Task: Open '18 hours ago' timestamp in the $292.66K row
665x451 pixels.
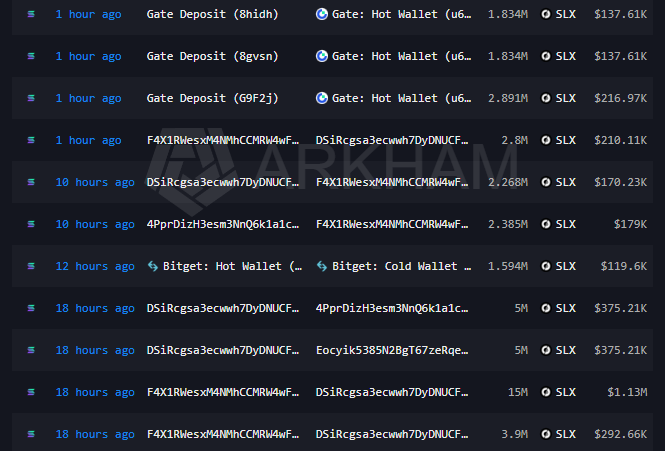Action: (x=95, y=434)
